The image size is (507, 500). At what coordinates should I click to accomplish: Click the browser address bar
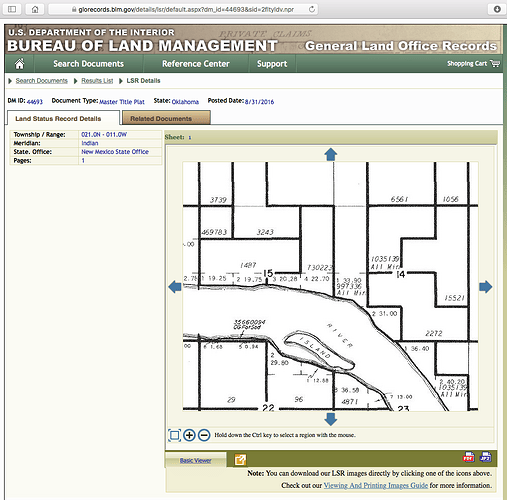tap(183, 9)
